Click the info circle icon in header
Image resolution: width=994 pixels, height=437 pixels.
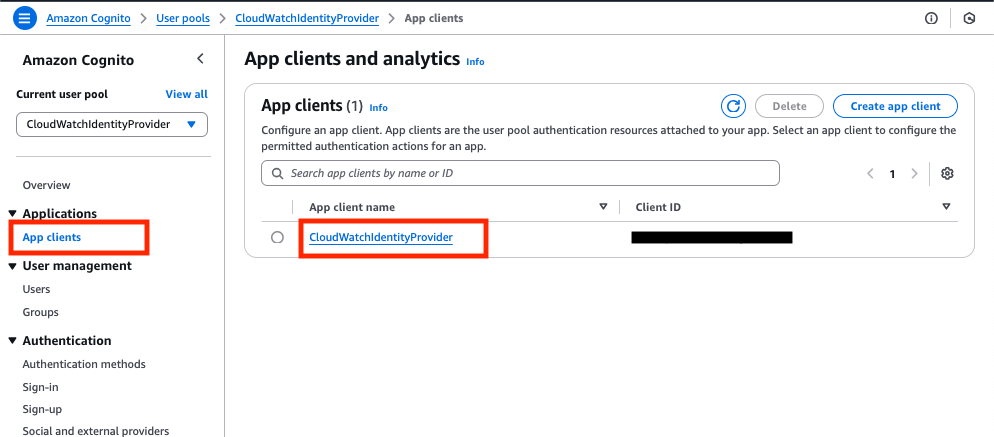(x=931, y=18)
